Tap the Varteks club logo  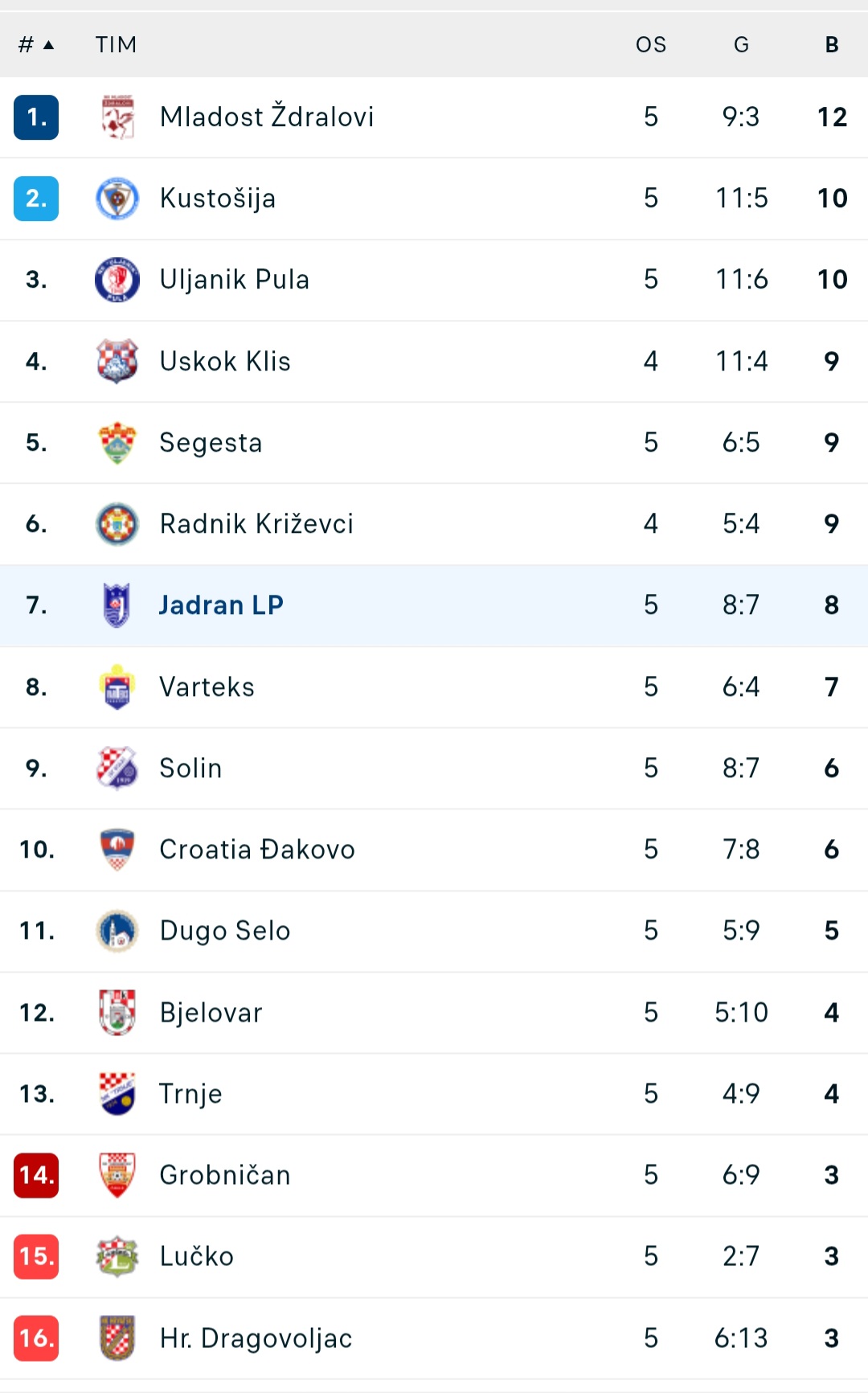pos(117,687)
